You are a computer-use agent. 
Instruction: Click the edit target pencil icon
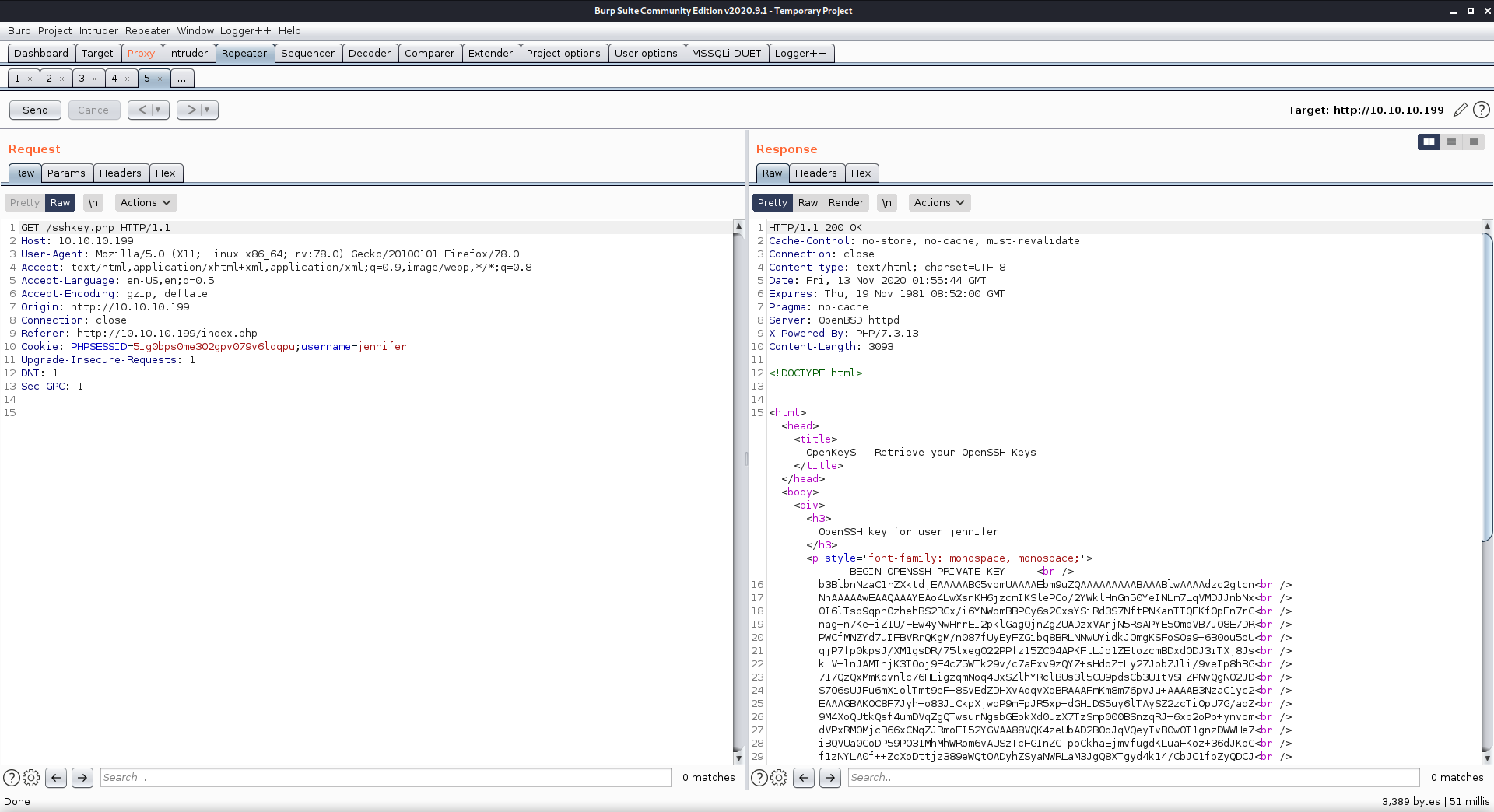[1460, 110]
